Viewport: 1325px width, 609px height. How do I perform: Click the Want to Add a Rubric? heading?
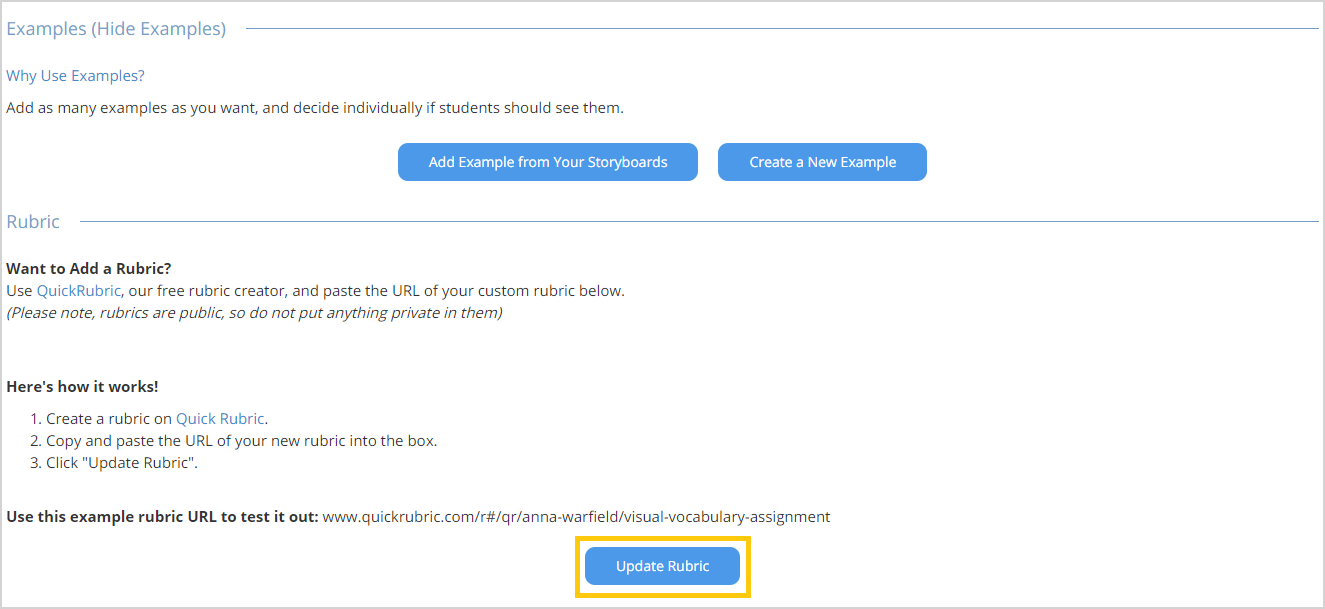click(x=89, y=268)
